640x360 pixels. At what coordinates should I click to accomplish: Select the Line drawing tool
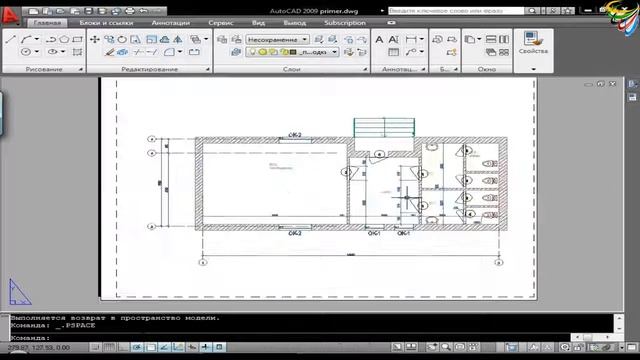pyautogui.click(x=11, y=40)
